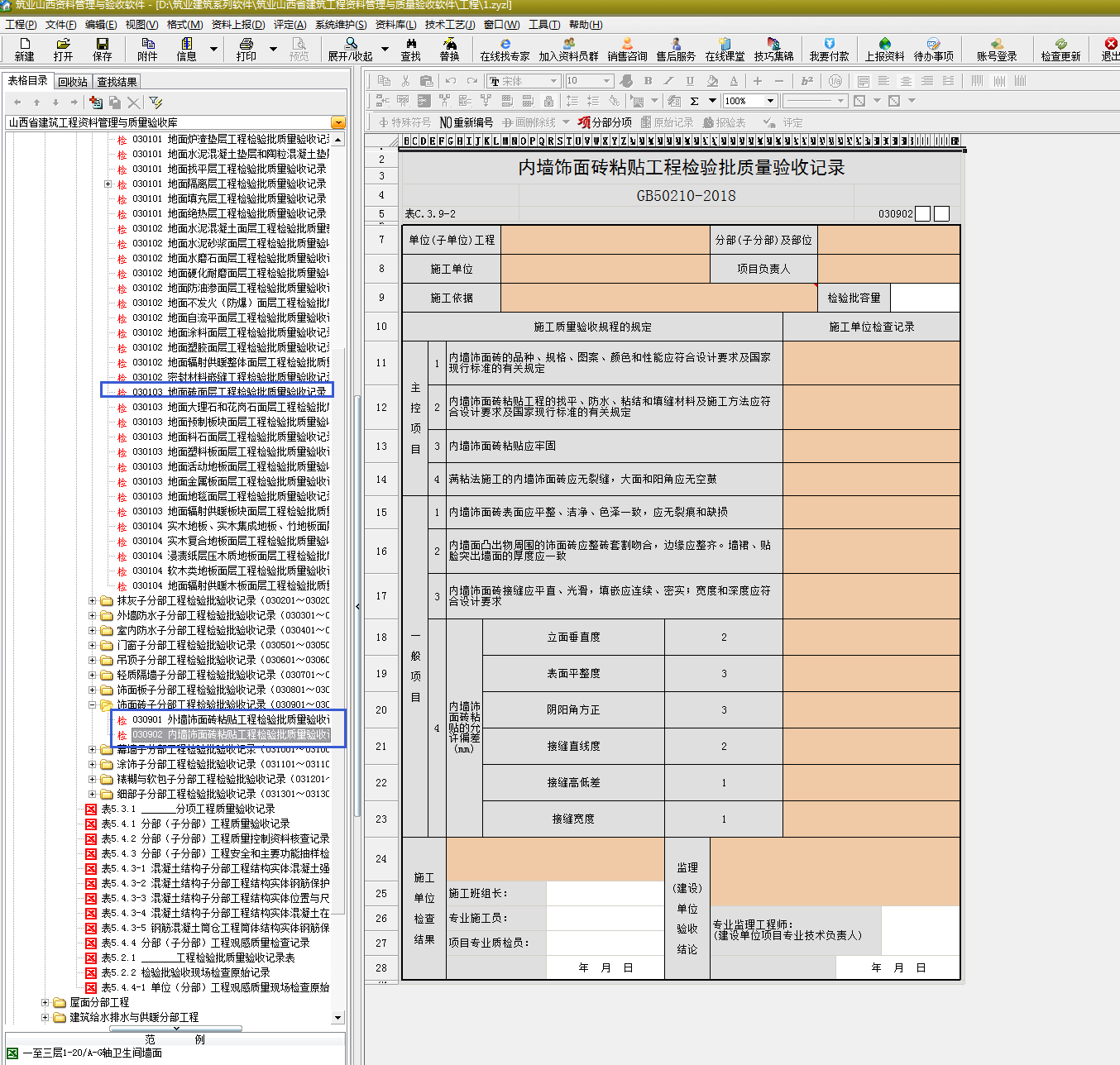Toggle bold B formatting

(x=648, y=80)
